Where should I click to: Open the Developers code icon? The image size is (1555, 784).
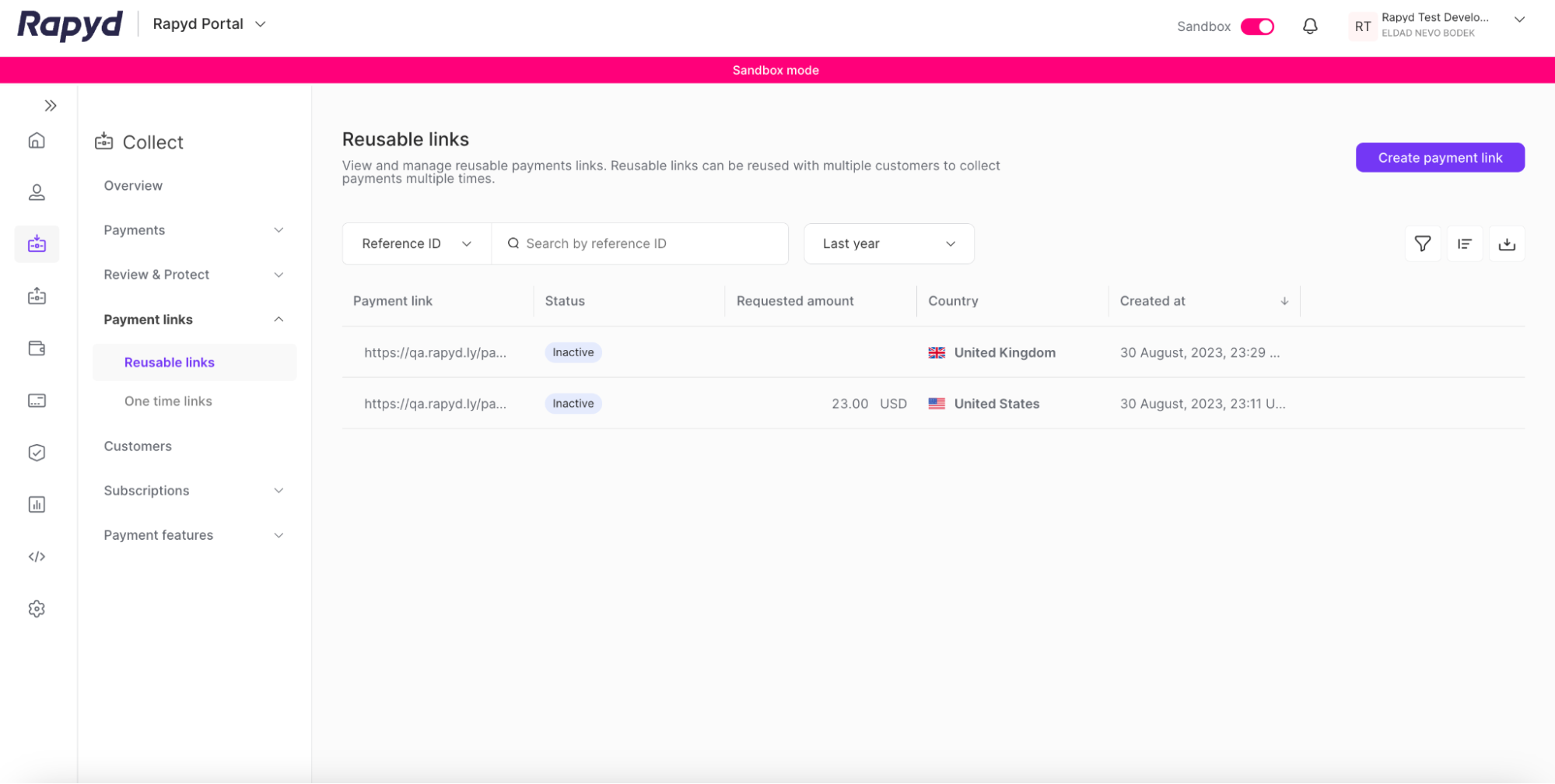(x=37, y=556)
